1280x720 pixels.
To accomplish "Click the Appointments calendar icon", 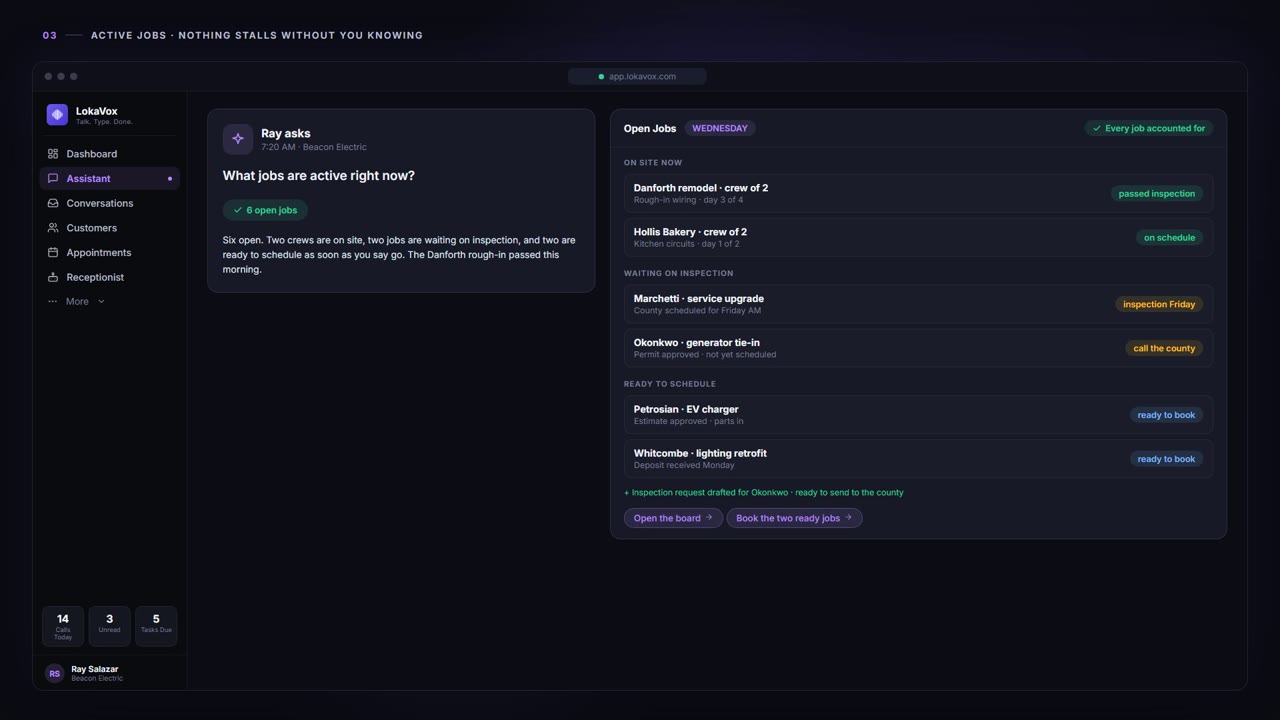I will coord(53,252).
